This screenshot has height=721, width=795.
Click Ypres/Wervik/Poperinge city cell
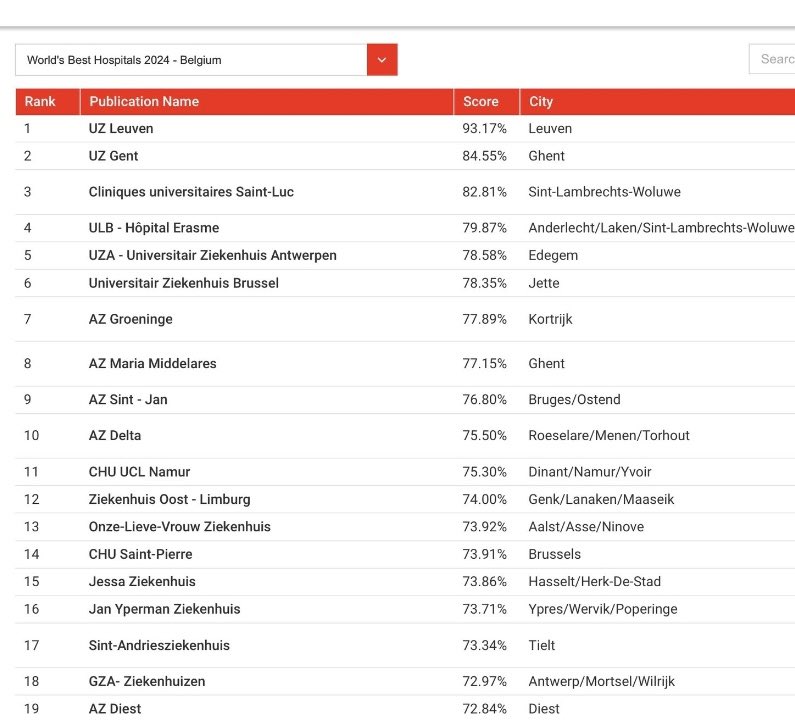[x=603, y=609]
